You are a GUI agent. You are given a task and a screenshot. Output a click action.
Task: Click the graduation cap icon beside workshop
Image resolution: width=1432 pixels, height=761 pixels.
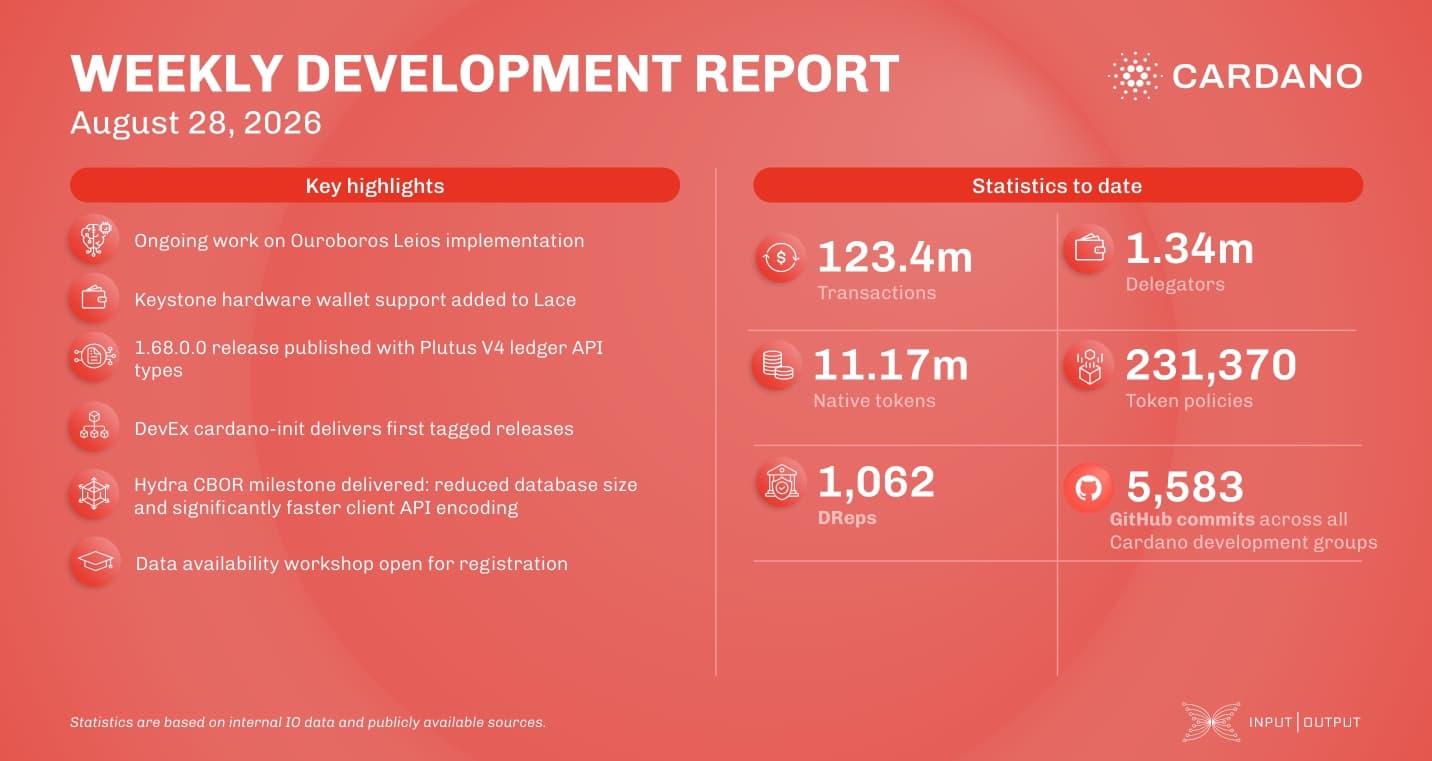tap(95, 563)
